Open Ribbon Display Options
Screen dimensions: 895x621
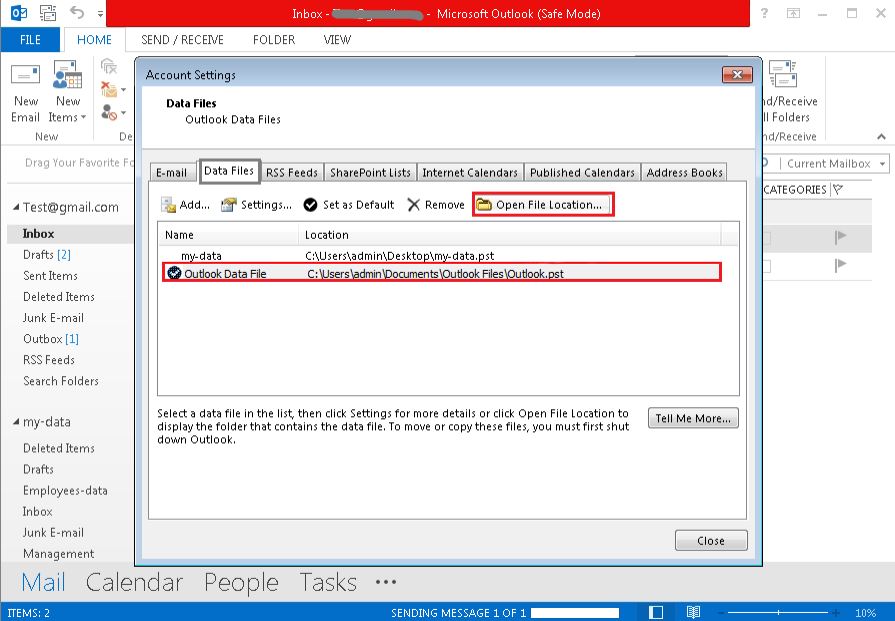coord(793,13)
